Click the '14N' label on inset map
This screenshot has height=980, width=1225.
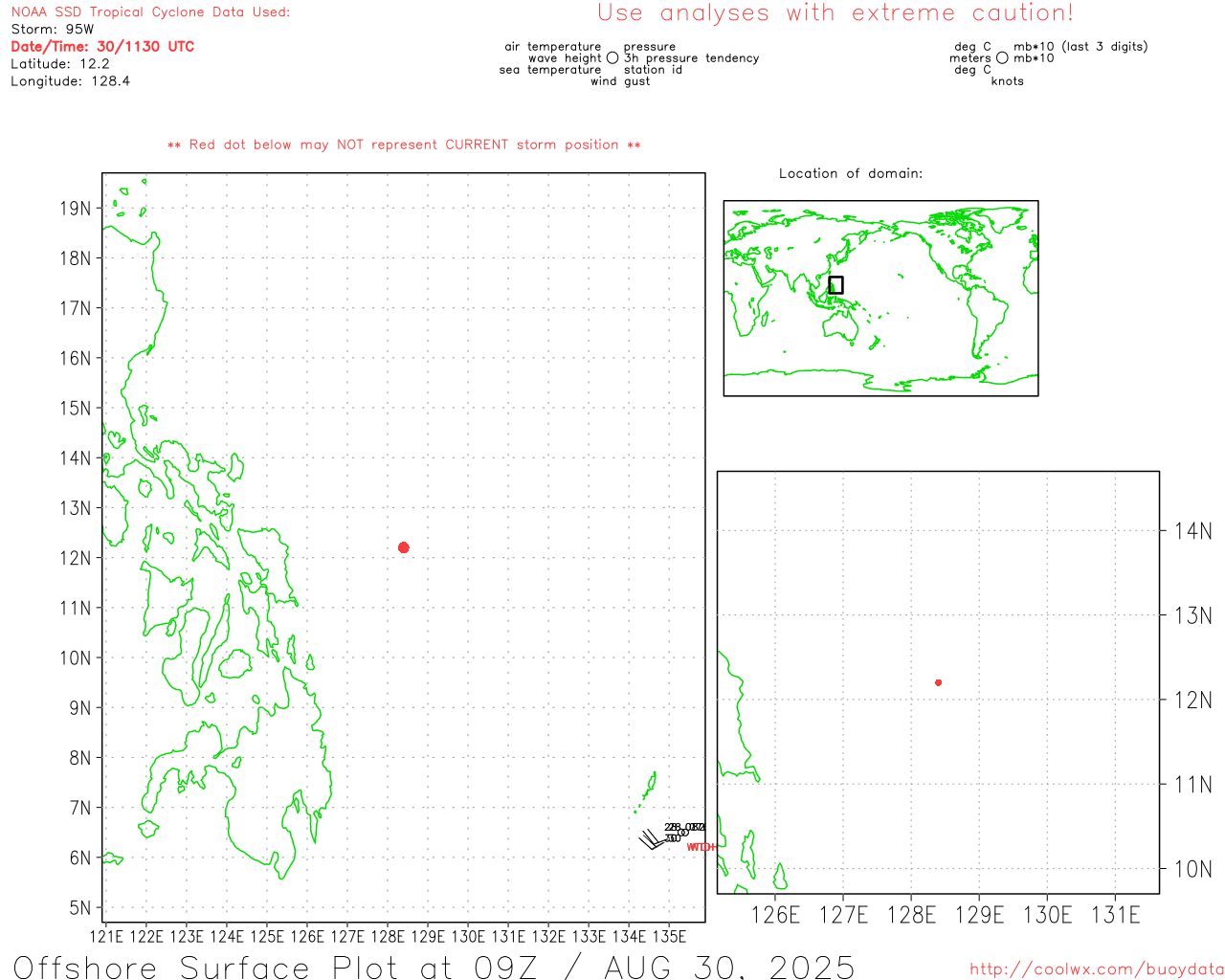coord(1193,531)
